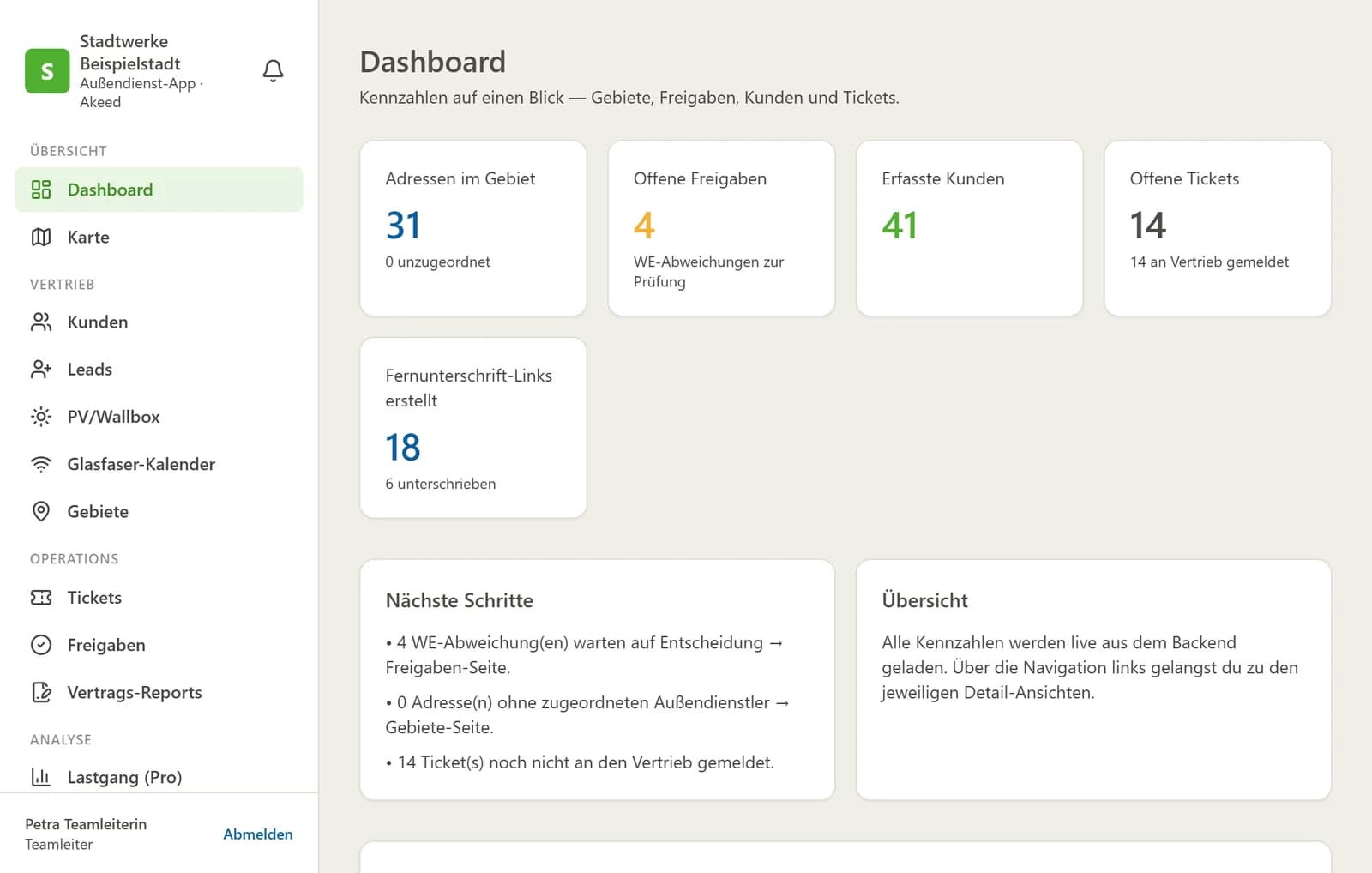The width and height of the screenshot is (1372, 873).
Task: Go to the Karte page
Action: pos(159,237)
